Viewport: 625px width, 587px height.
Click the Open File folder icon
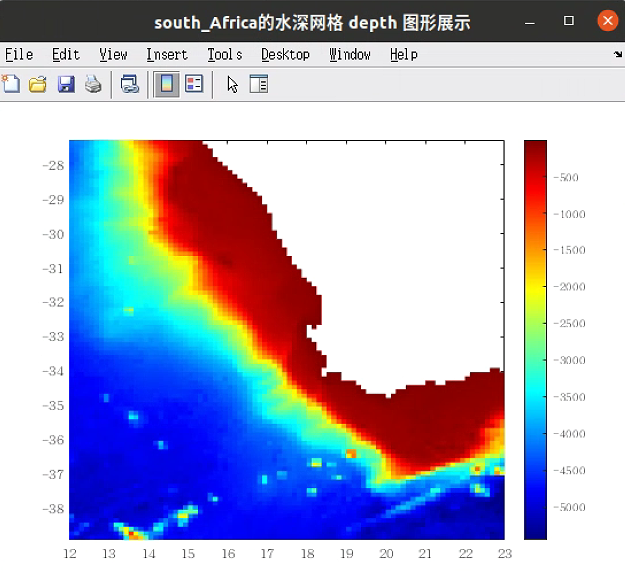(x=37, y=84)
